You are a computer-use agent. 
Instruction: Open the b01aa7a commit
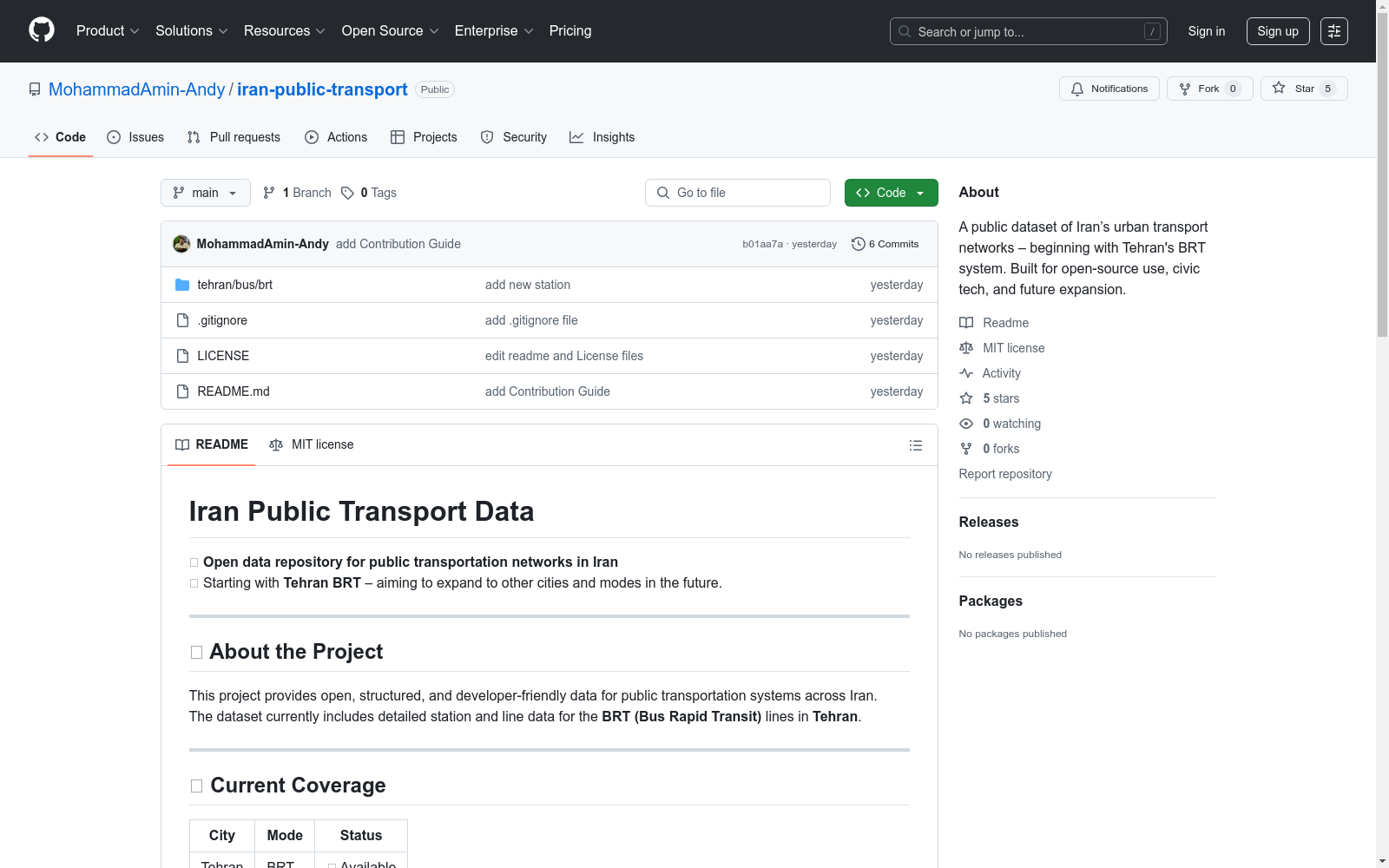762,244
